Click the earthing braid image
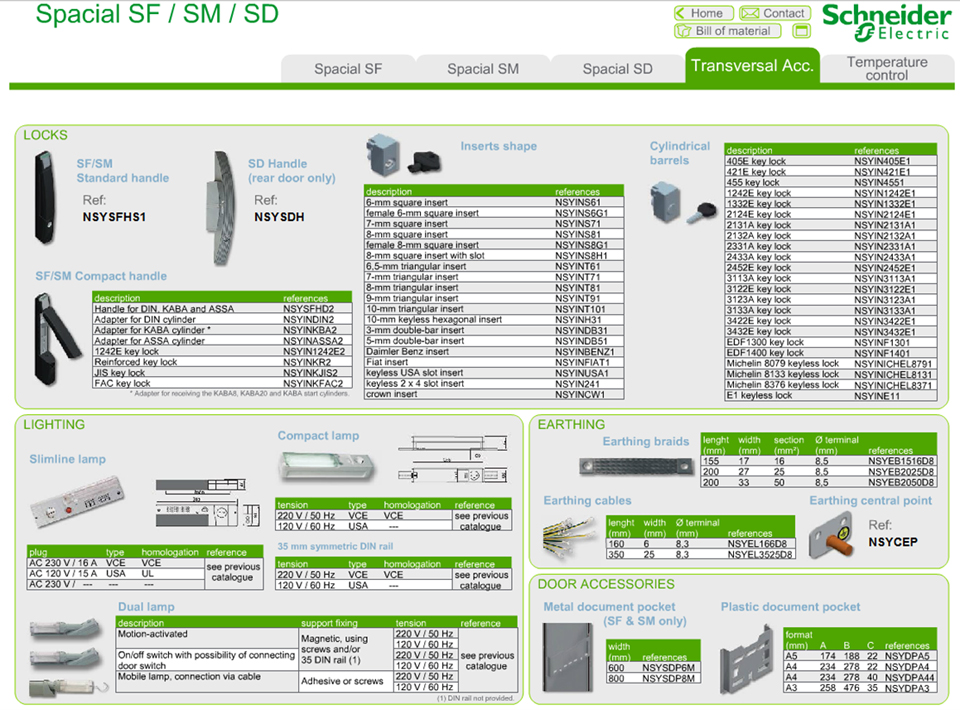The height and width of the screenshot is (710, 960). 636,467
